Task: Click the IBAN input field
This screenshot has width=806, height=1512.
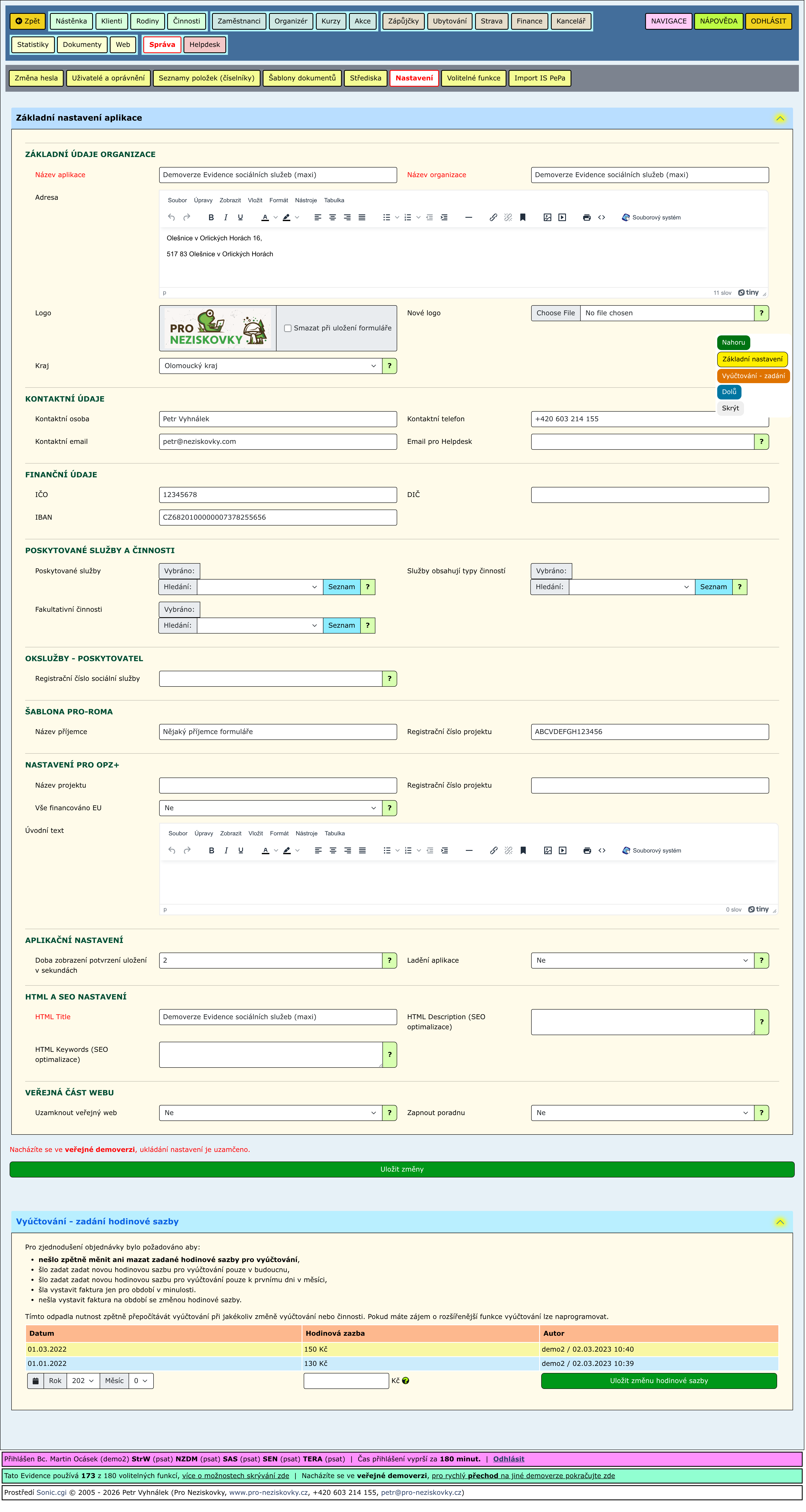Action: tap(278, 517)
